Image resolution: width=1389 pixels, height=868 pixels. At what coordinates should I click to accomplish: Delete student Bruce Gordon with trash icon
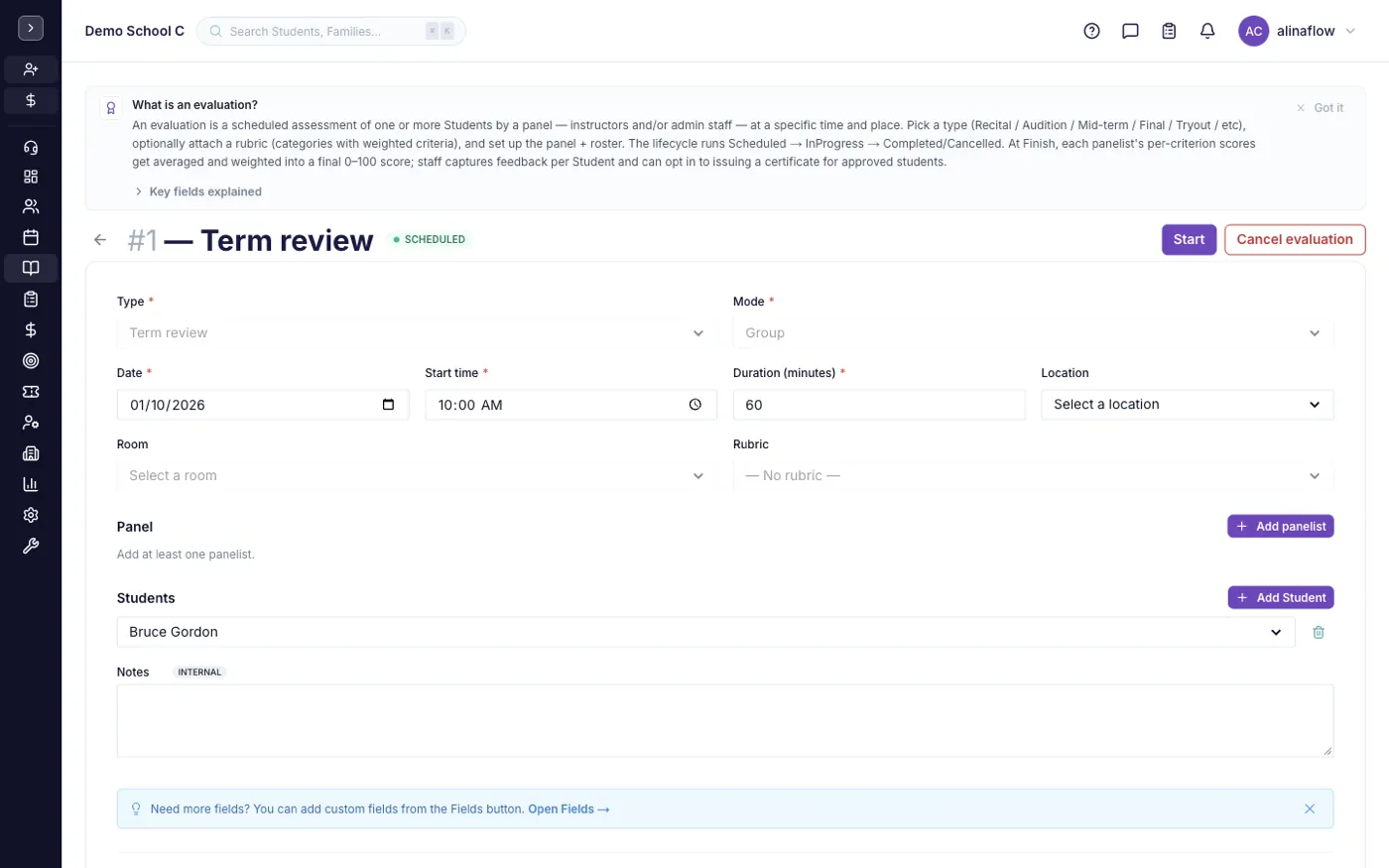click(x=1319, y=632)
